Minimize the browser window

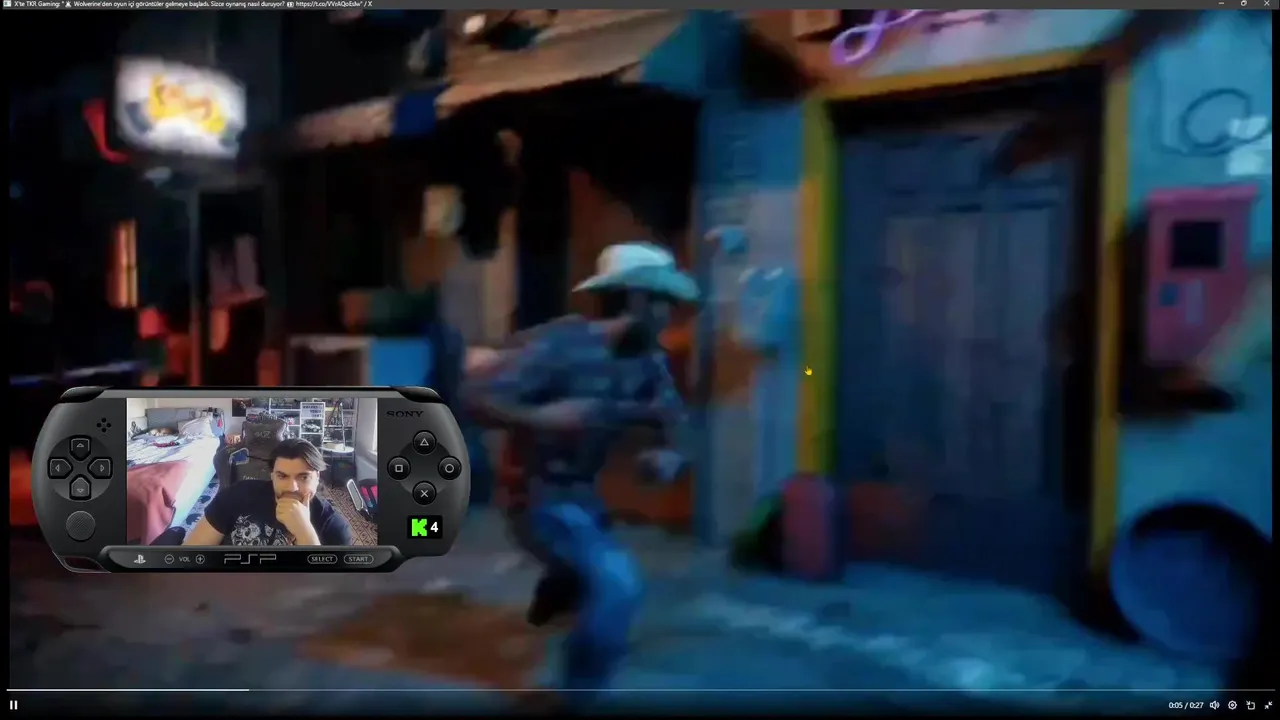tap(1221, 4)
